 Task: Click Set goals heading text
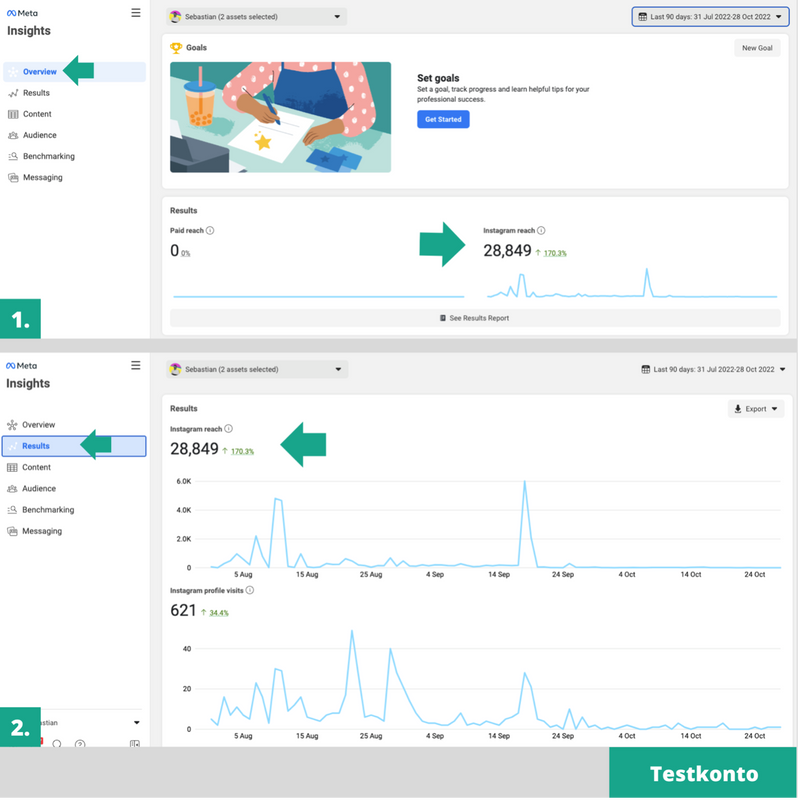(439, 79)
